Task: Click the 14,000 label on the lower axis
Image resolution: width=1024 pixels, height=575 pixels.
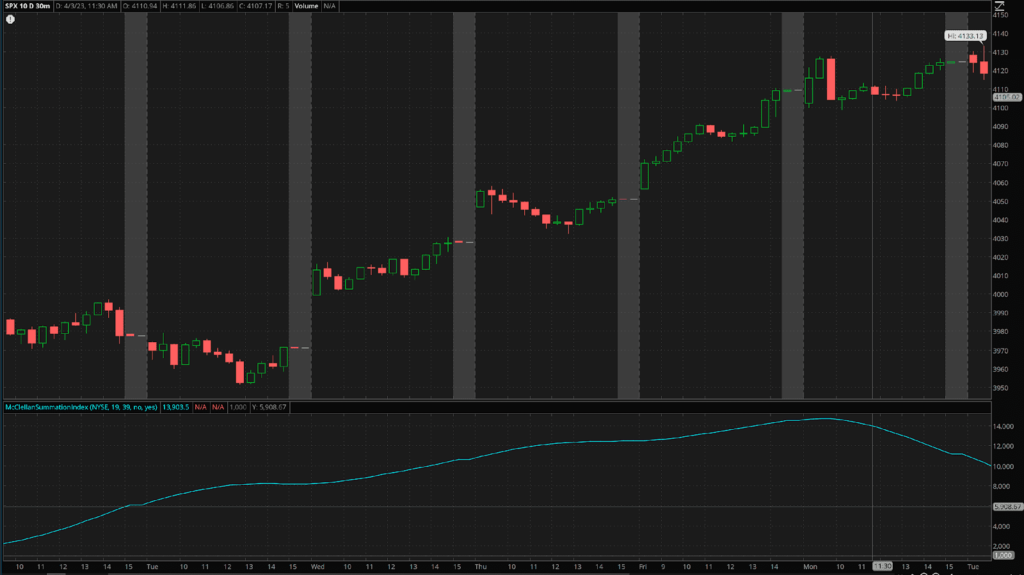Action: tap(1003, 427)
